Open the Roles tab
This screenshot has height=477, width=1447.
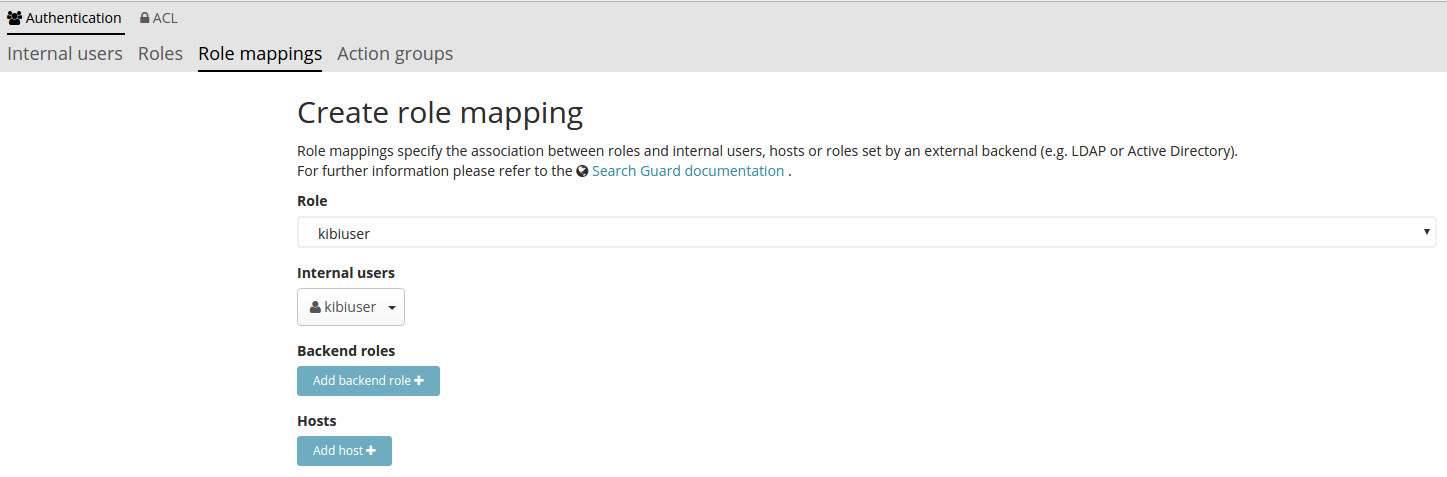[160, 54]
